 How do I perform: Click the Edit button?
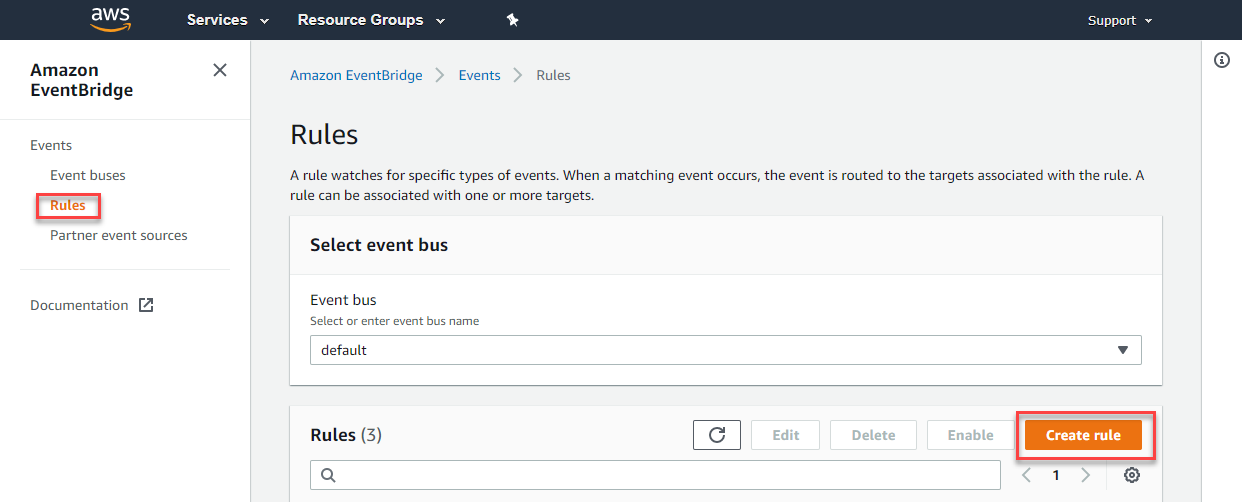click(x=786, y=435)
